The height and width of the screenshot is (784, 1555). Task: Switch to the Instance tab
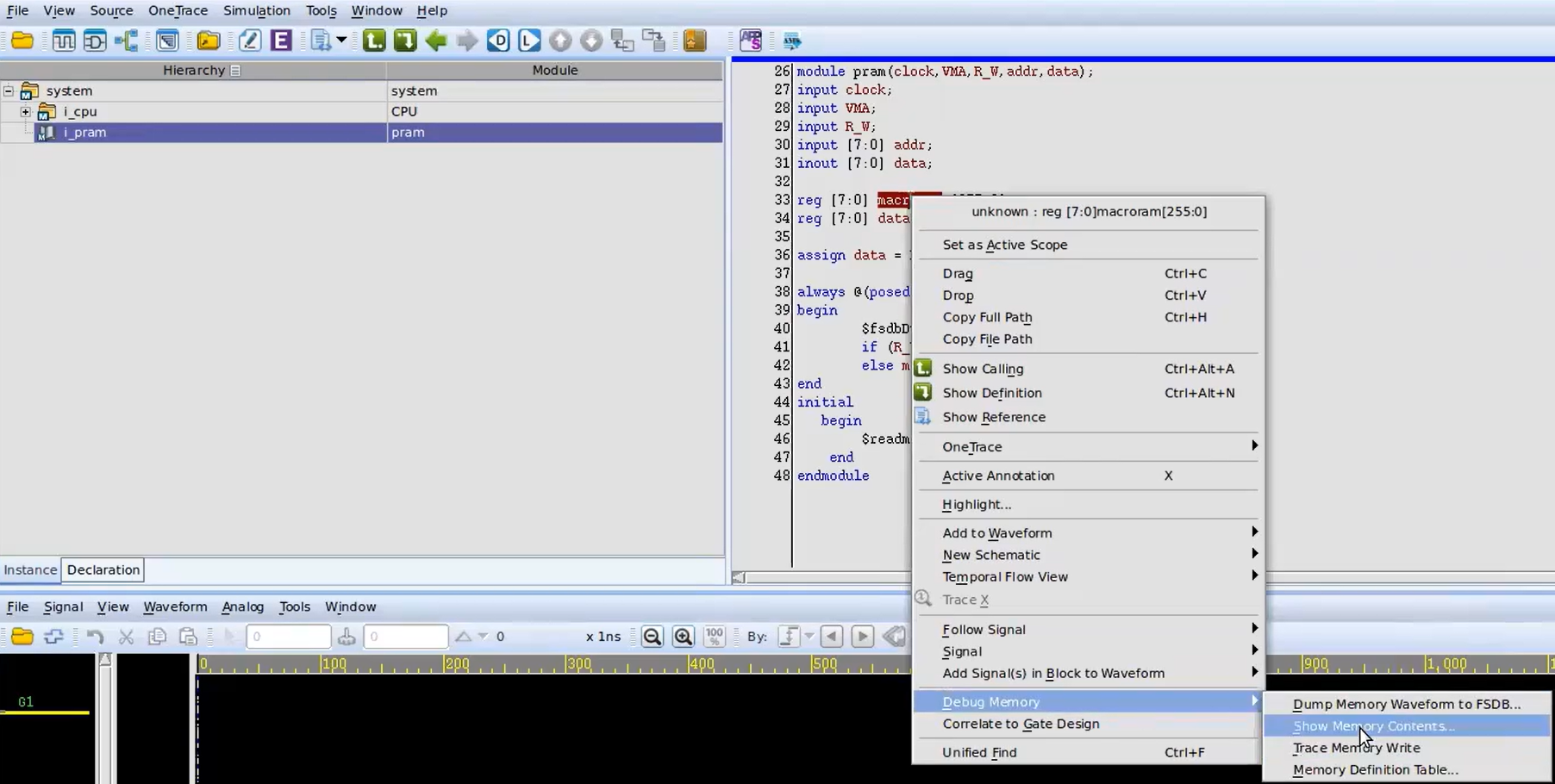[x=30, y=569]
